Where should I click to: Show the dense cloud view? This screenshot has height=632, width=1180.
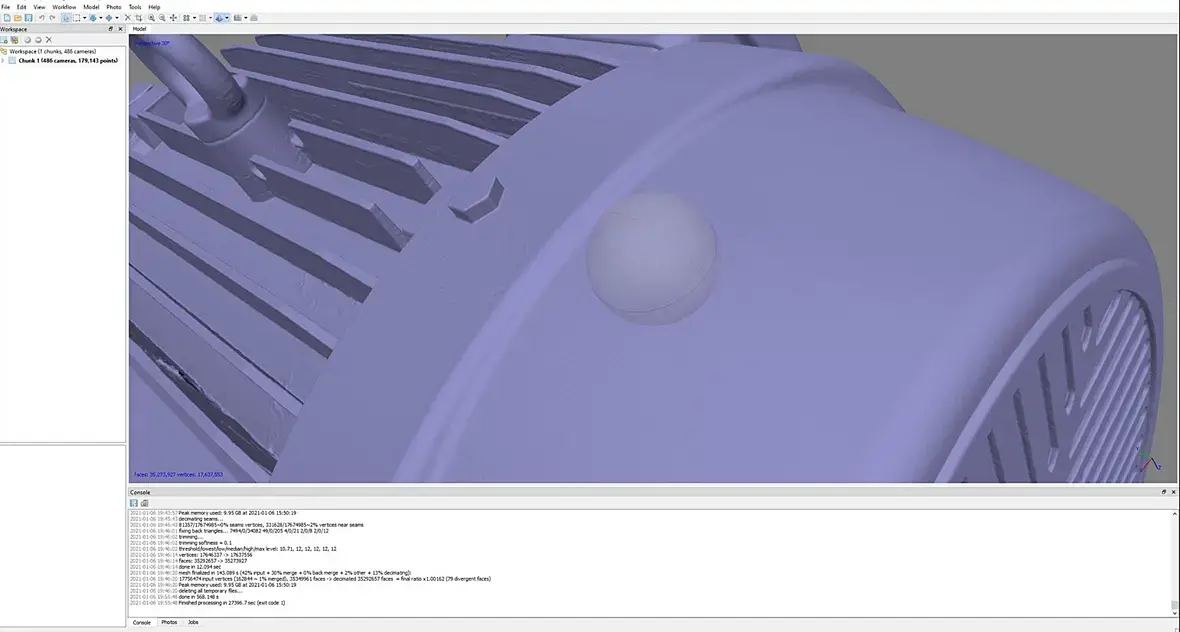click(x=202, y=18)
